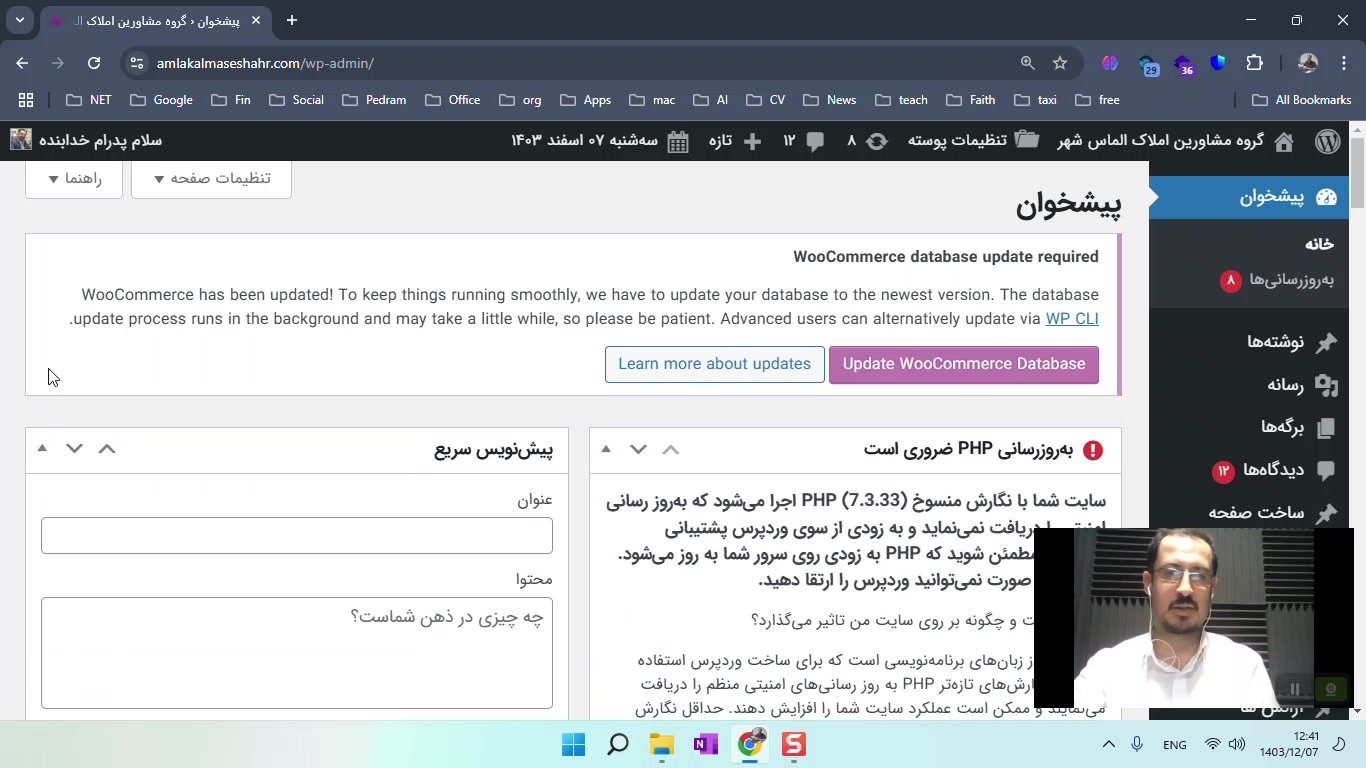1366x768 pixels.
Task: Move the پیش‌نویس سریع widget down
Action: [74, 448]
